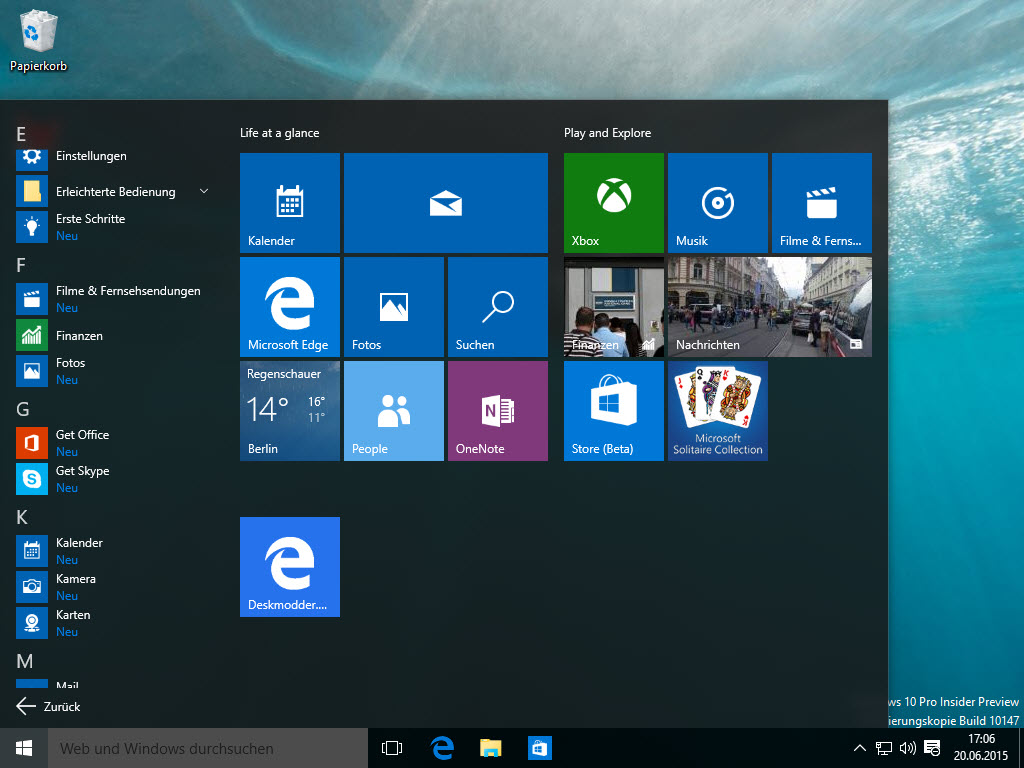Launch the OneNote tile
The height and width of the screenshot is (768, 1024).
click(498, 411)
